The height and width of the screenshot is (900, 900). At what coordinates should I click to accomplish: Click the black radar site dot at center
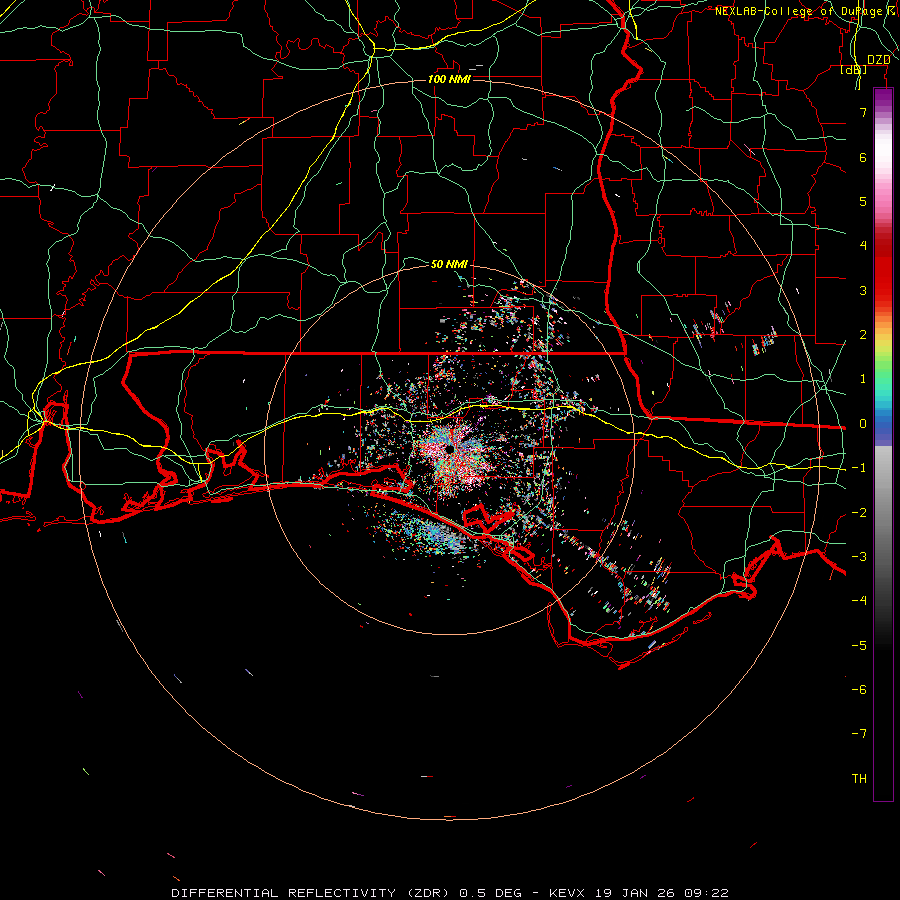click(449, 448)
